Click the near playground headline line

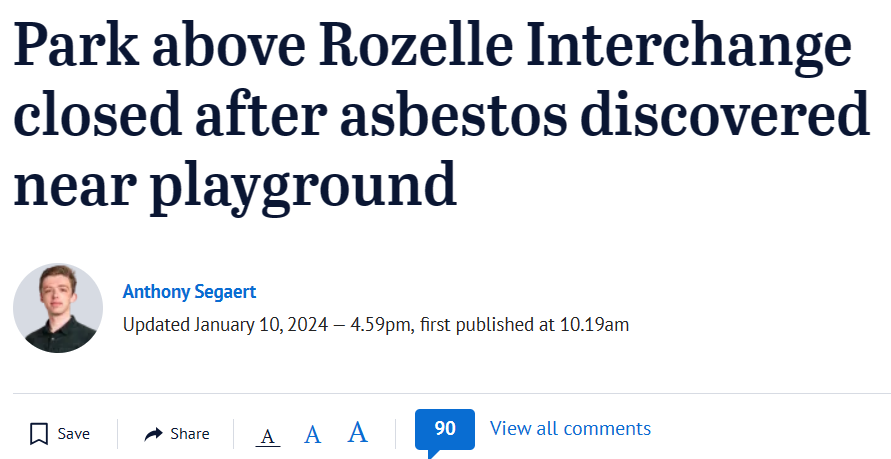(x=235, y=185)
